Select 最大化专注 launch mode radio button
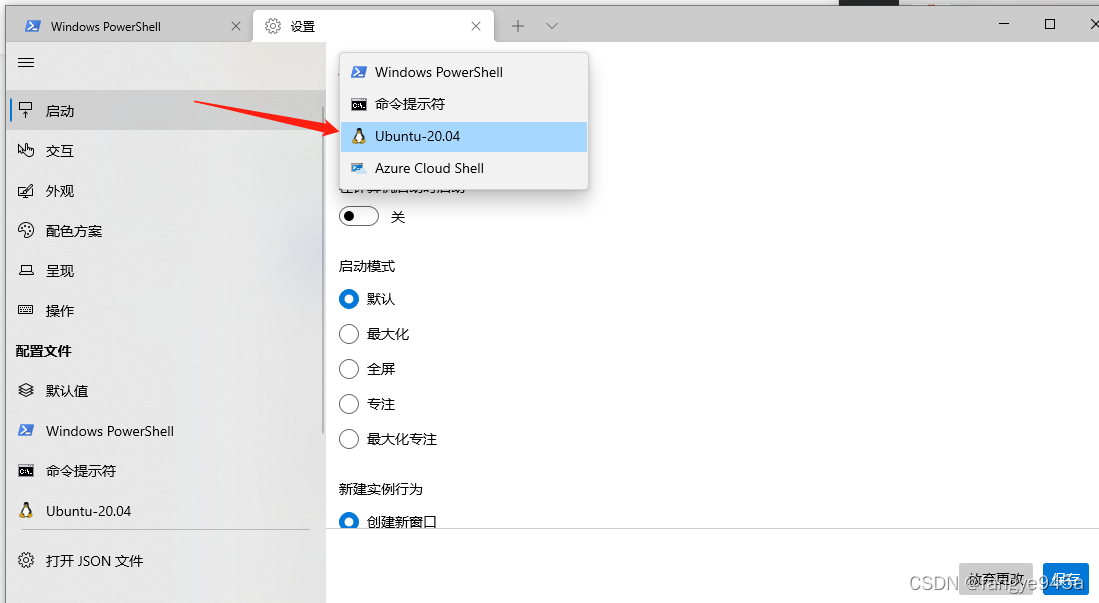This screenshot has height=603, width=1099. tap(349, 439)
